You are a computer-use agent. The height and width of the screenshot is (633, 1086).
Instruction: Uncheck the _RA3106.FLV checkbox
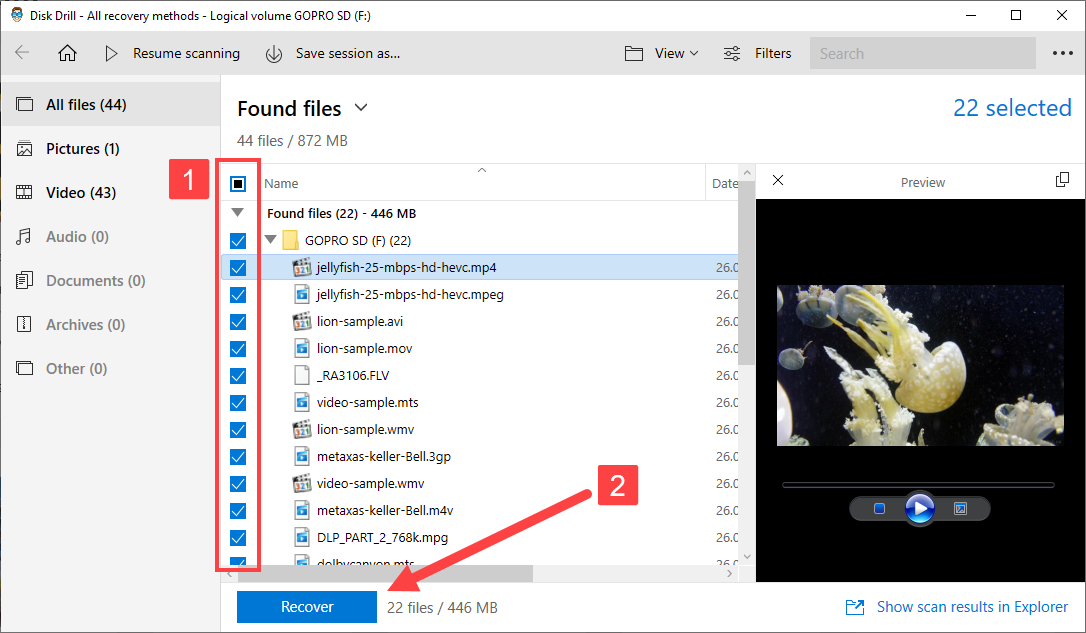click(x=238, y=375)
